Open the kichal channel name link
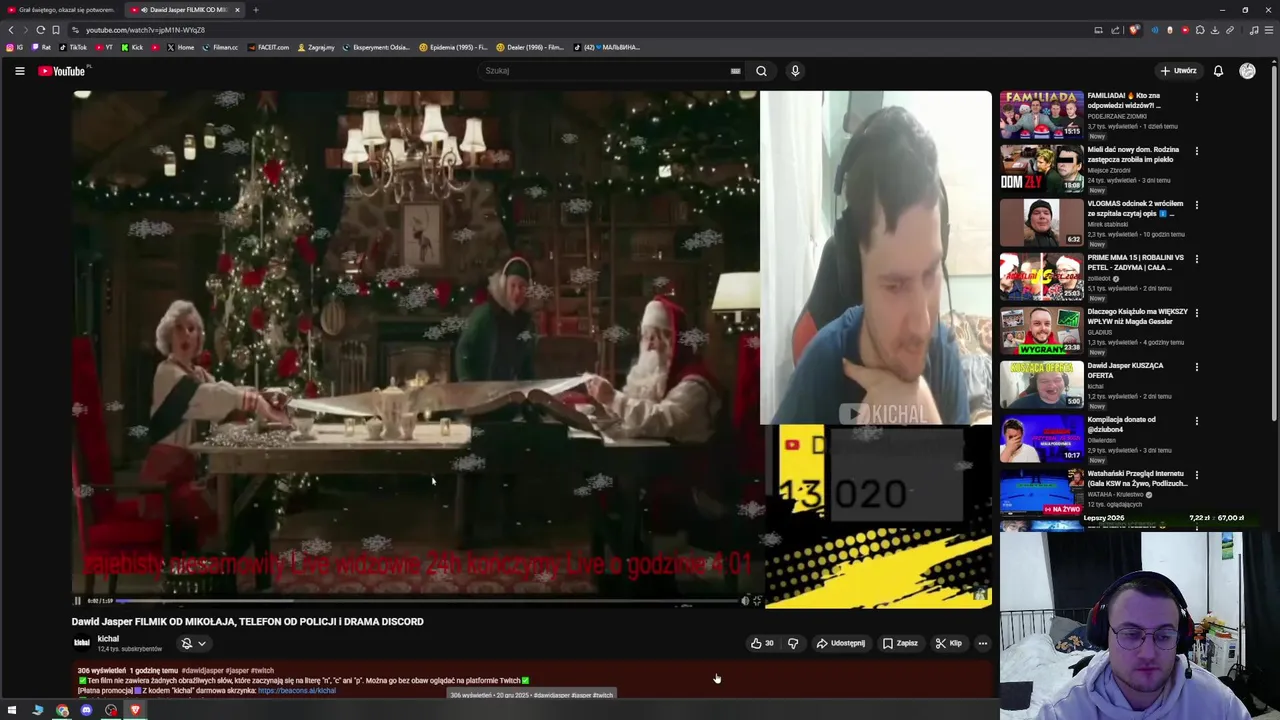1280x720 pixels. [x=108, y=639]
